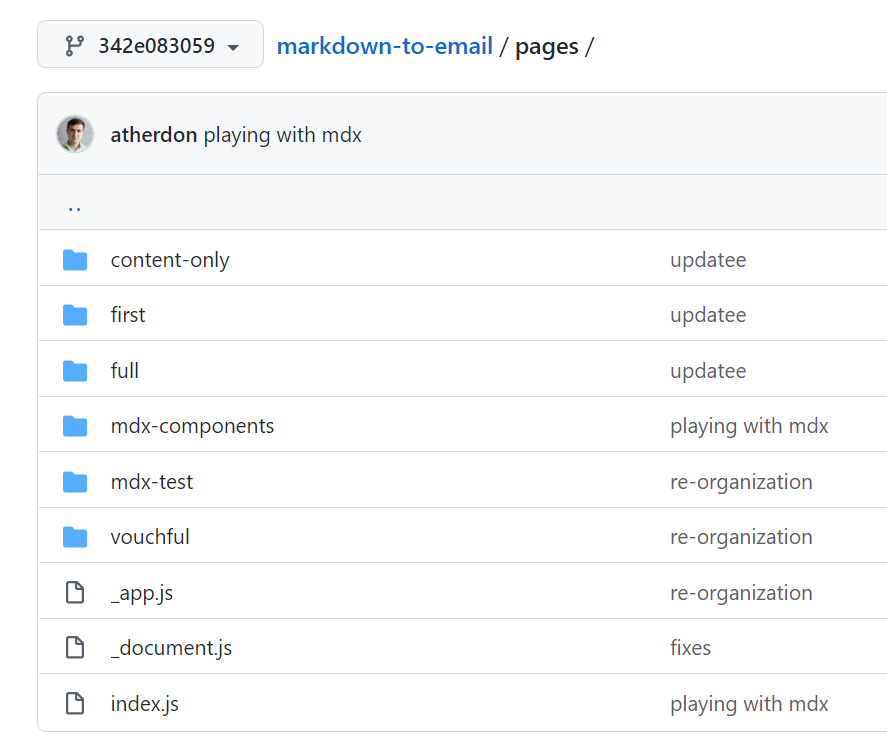Open atherdon's profile via username
The image size is (887, 746).
(x=154, y=135)
